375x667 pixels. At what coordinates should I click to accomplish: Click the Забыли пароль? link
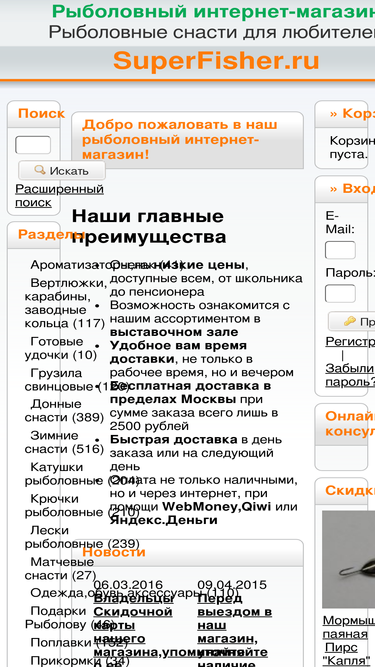pos(350,375)
